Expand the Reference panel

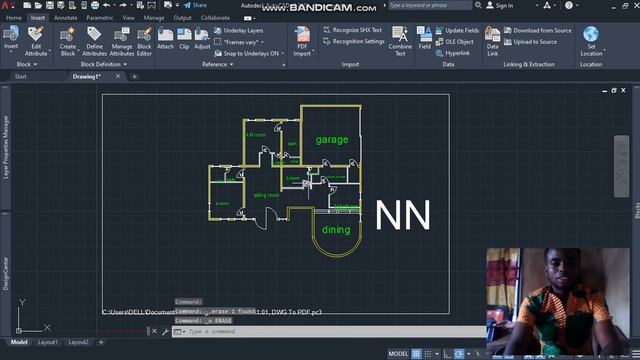tap(218, 64)
